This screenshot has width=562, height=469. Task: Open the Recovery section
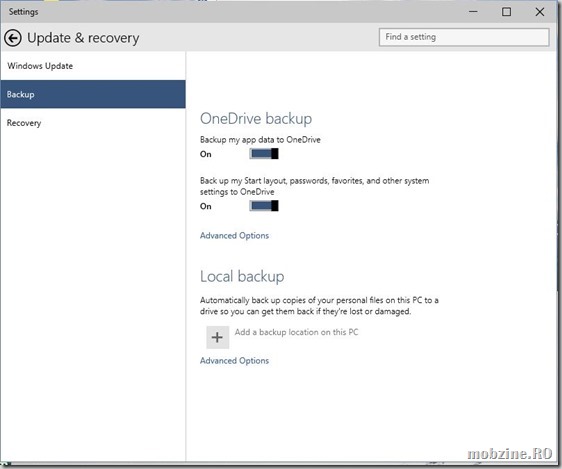93,123
